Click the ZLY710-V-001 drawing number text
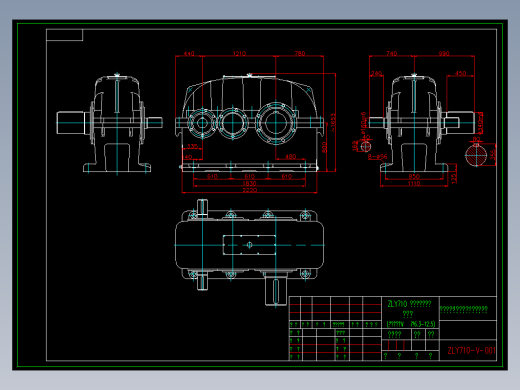 [x=471, y=350]
